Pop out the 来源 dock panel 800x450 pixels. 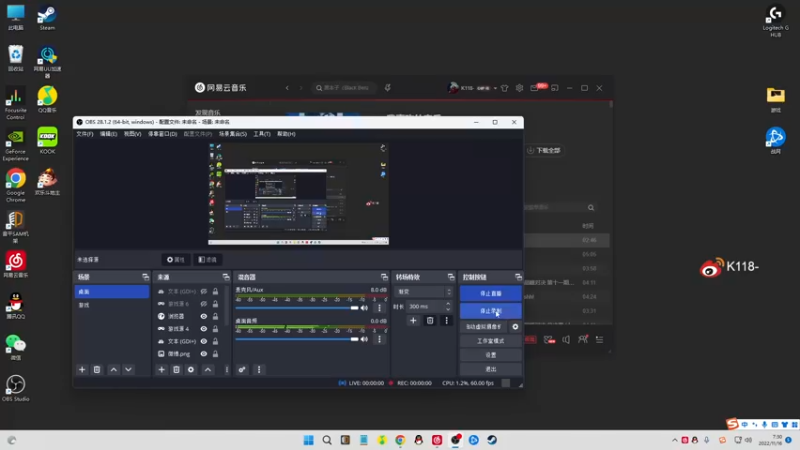pos(226,277)
